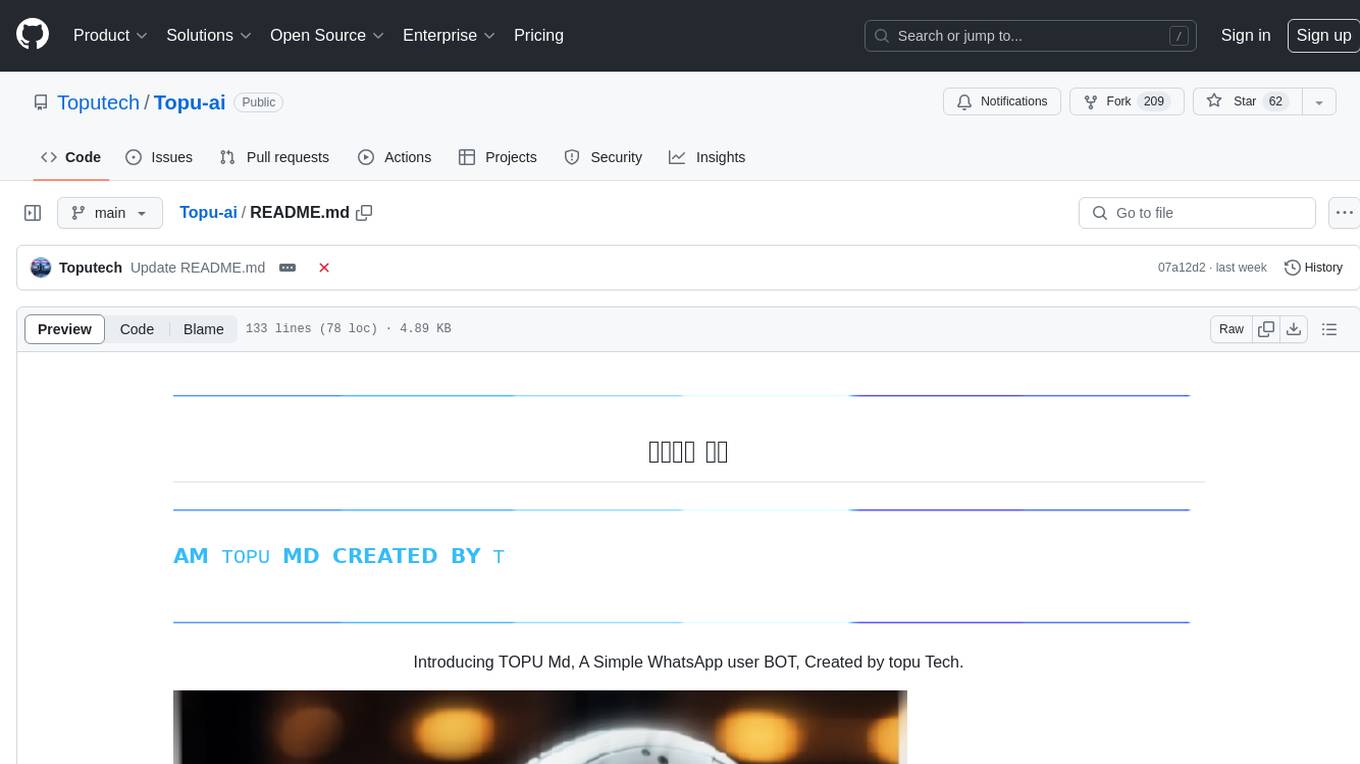Click the AM TOPU MD CREATED BY typing banner

point(340,556)
